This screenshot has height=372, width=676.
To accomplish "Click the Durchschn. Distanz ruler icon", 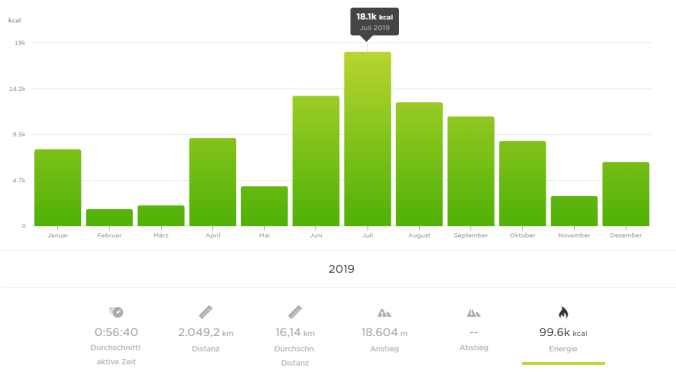I will tap(295, 312).
